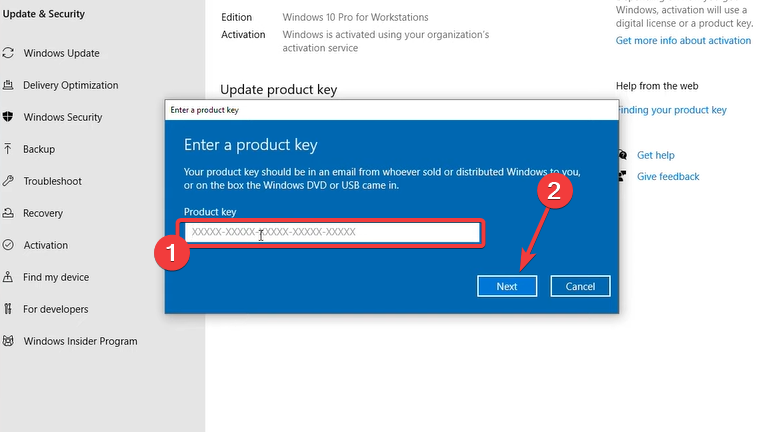773x432 pixels.
Task: Open the Give feedback link
Action: point(668,177)
